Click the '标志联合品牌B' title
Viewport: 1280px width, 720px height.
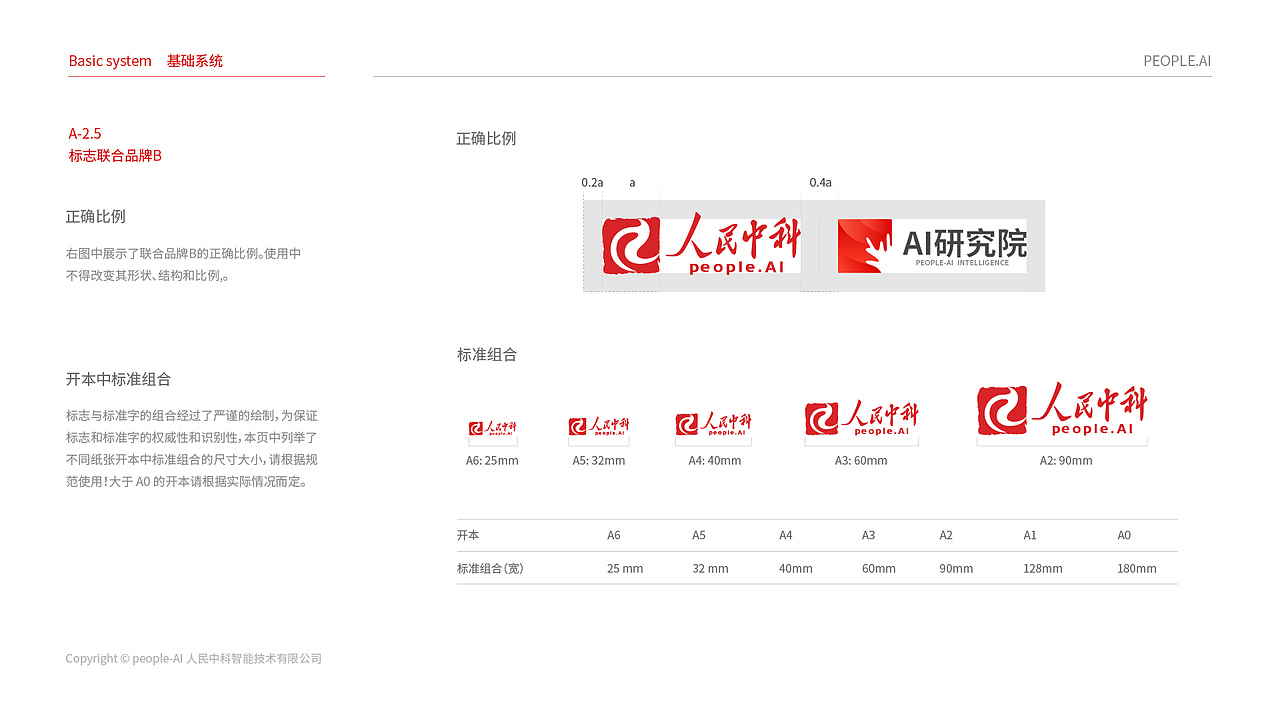(x=115, y=156)
